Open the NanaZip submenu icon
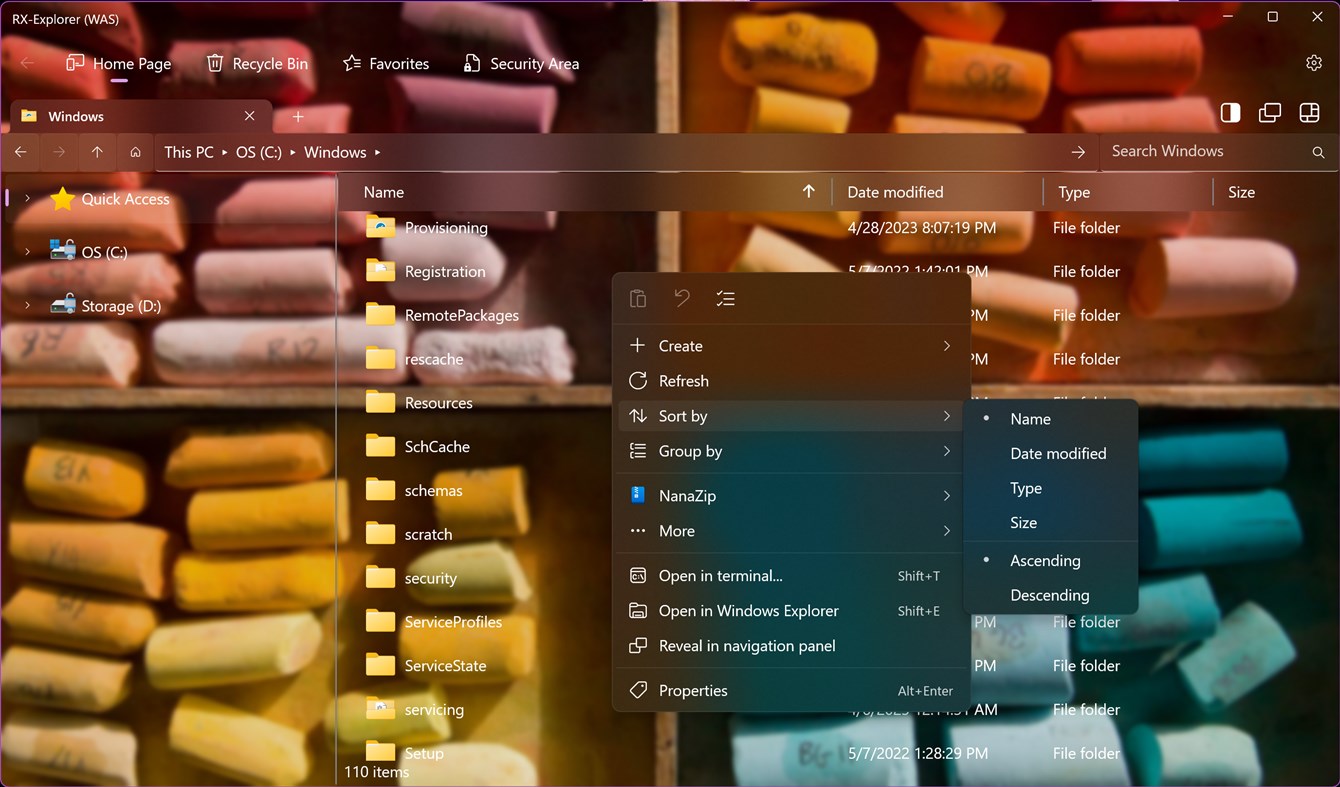 946,495
